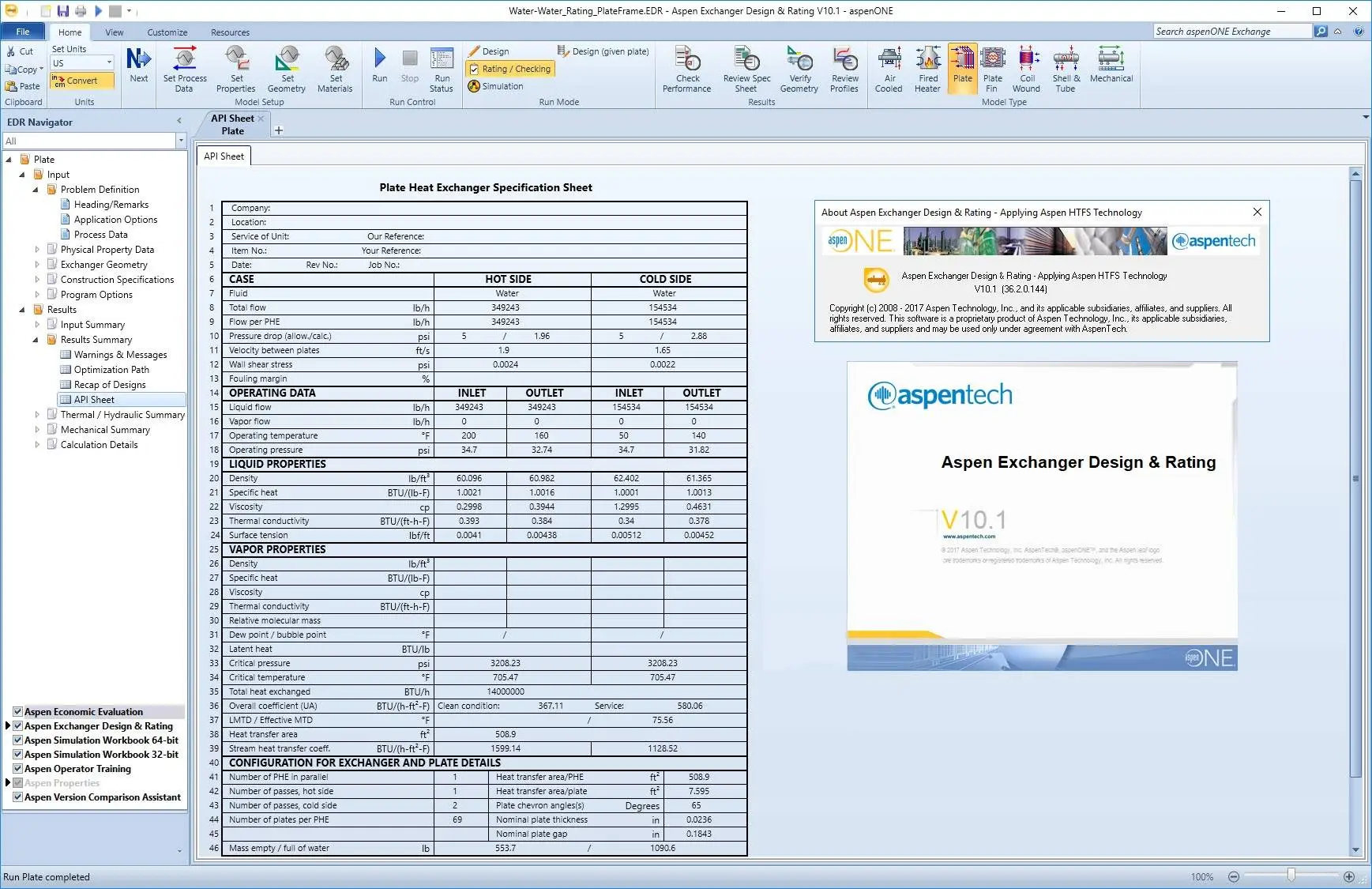Select Design (given plate) mode
Screen dimensions: 1372x889
coord(603,51)
